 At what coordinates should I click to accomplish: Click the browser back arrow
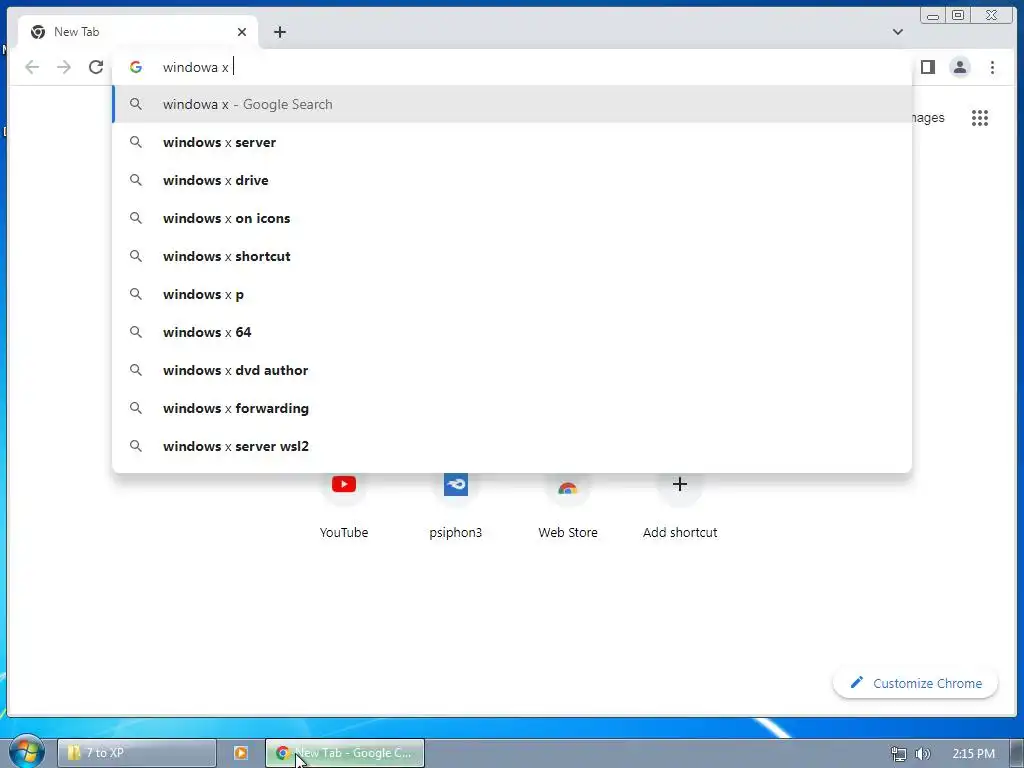32,67
